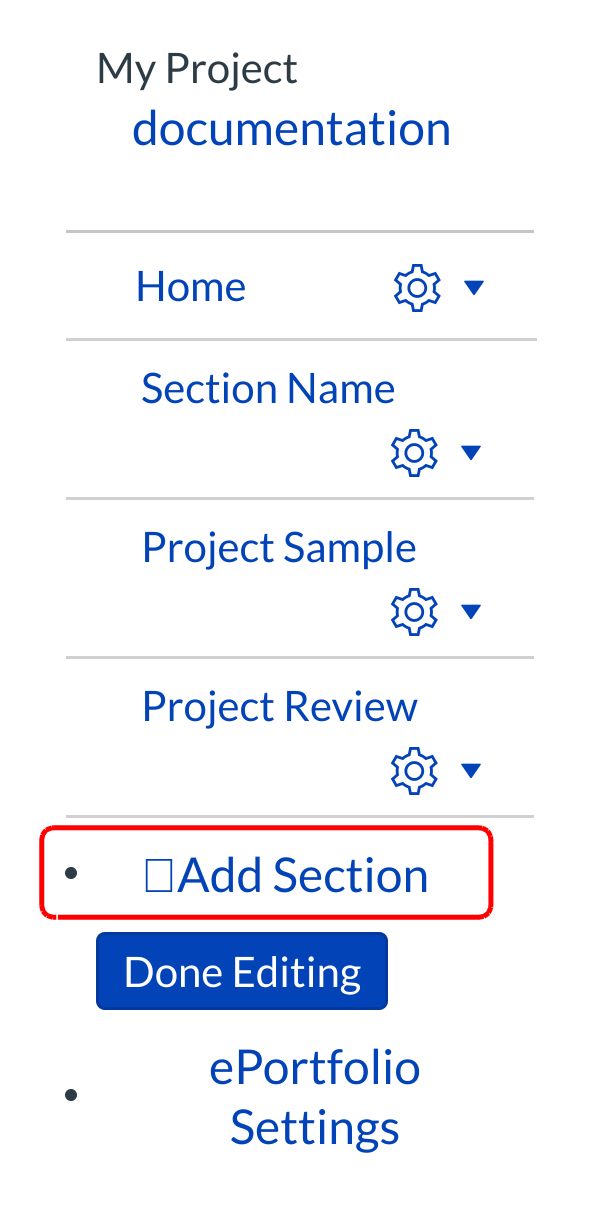Click the Add Section link

[302, 876]
